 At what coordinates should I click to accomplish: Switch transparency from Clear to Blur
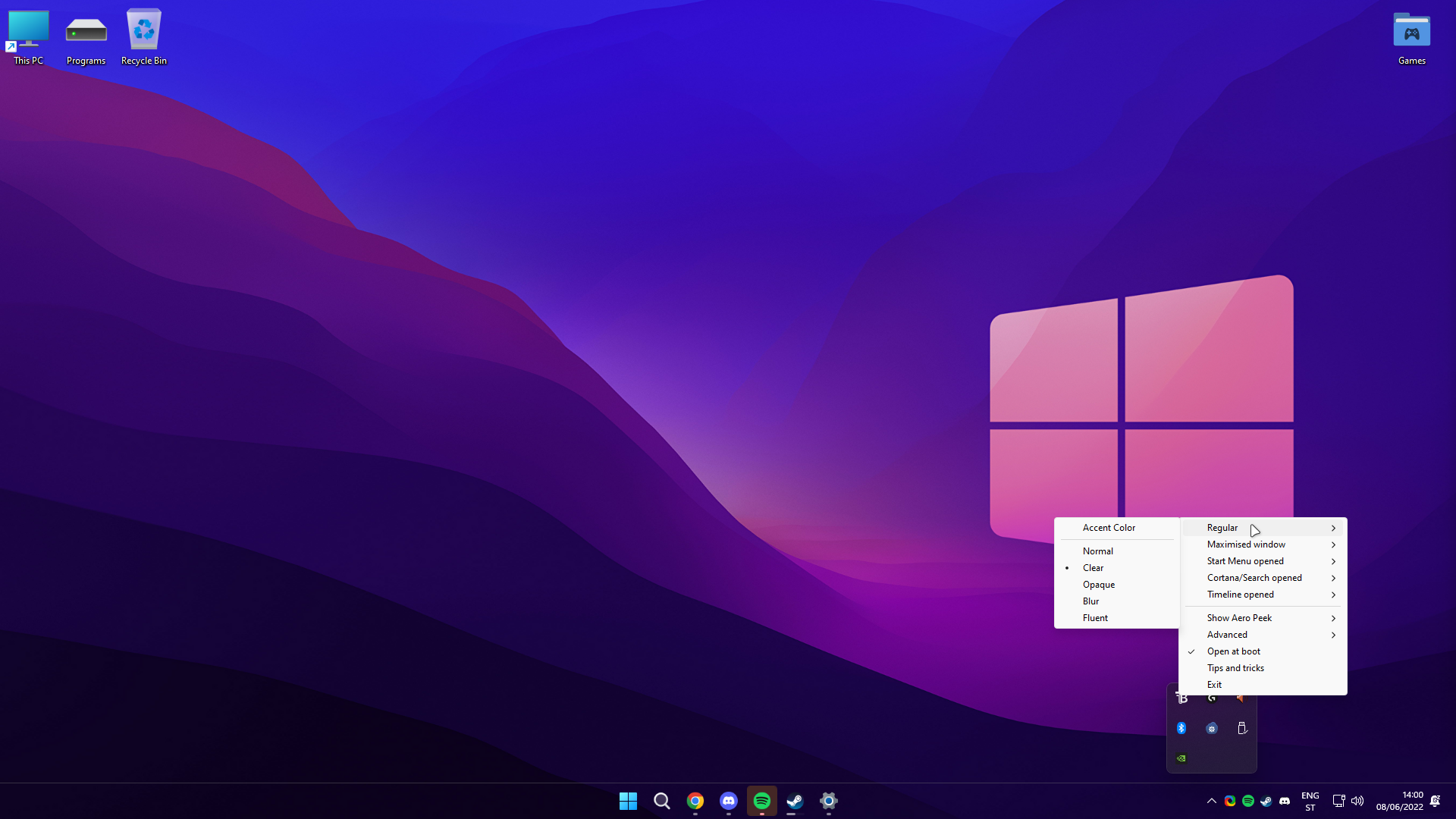1090,601
